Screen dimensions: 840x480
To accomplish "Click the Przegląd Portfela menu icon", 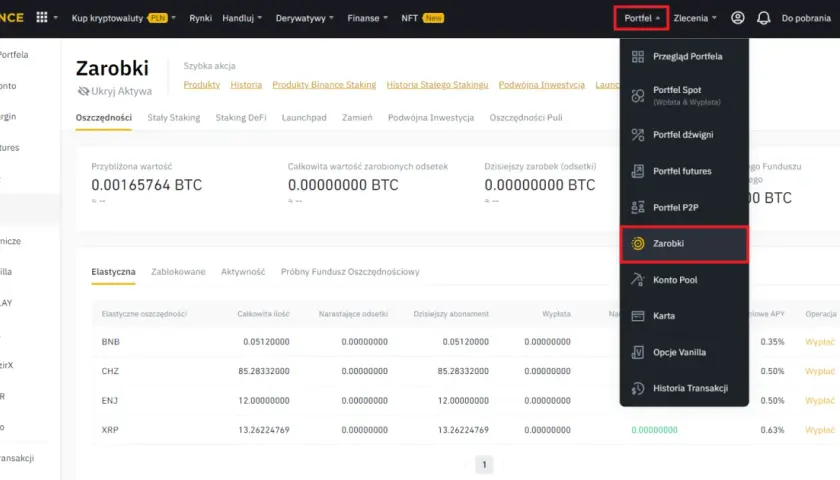I will (638, 56).
